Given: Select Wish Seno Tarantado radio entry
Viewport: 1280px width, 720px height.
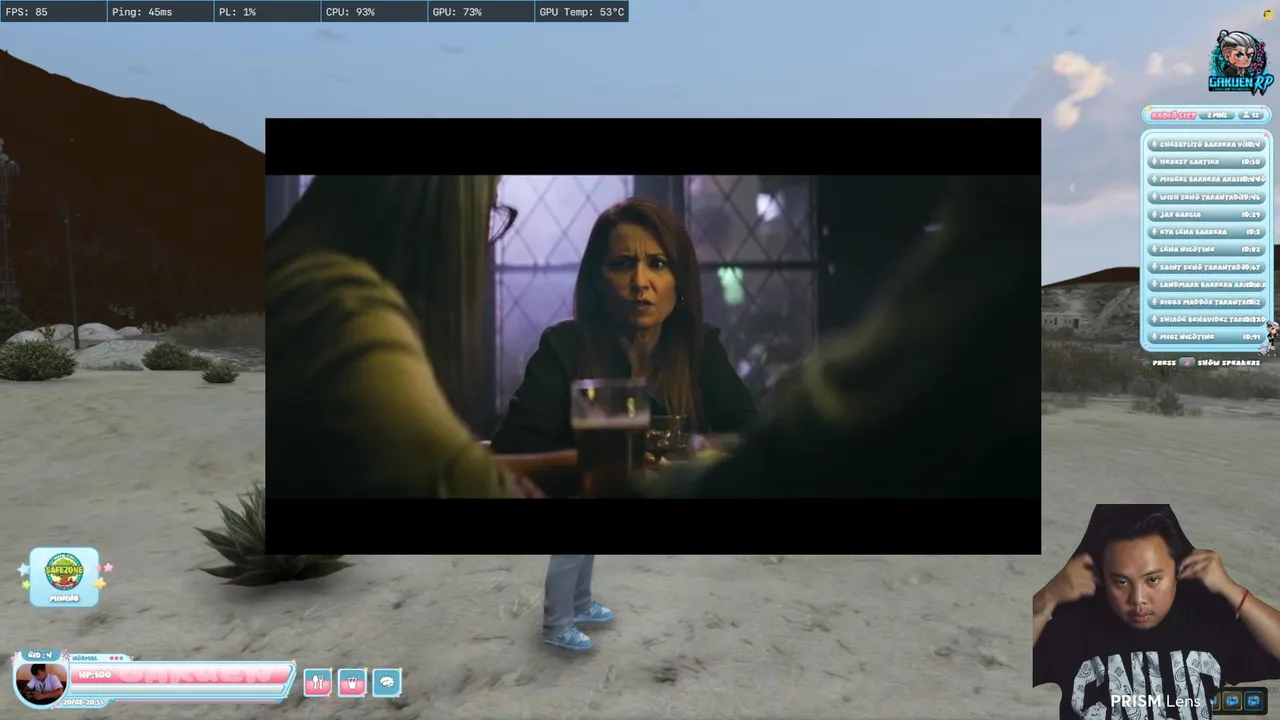Looking at the screenshot, I should pos(1207,197).
